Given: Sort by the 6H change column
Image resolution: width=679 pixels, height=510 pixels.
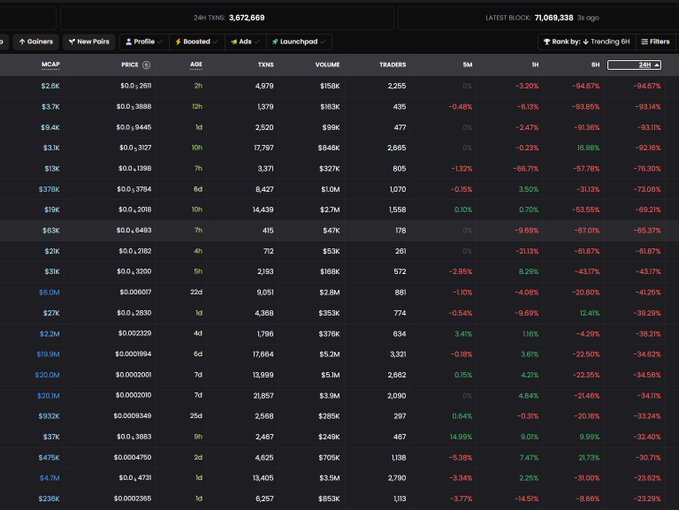Looking at the screenshot, I should (595, 65).
